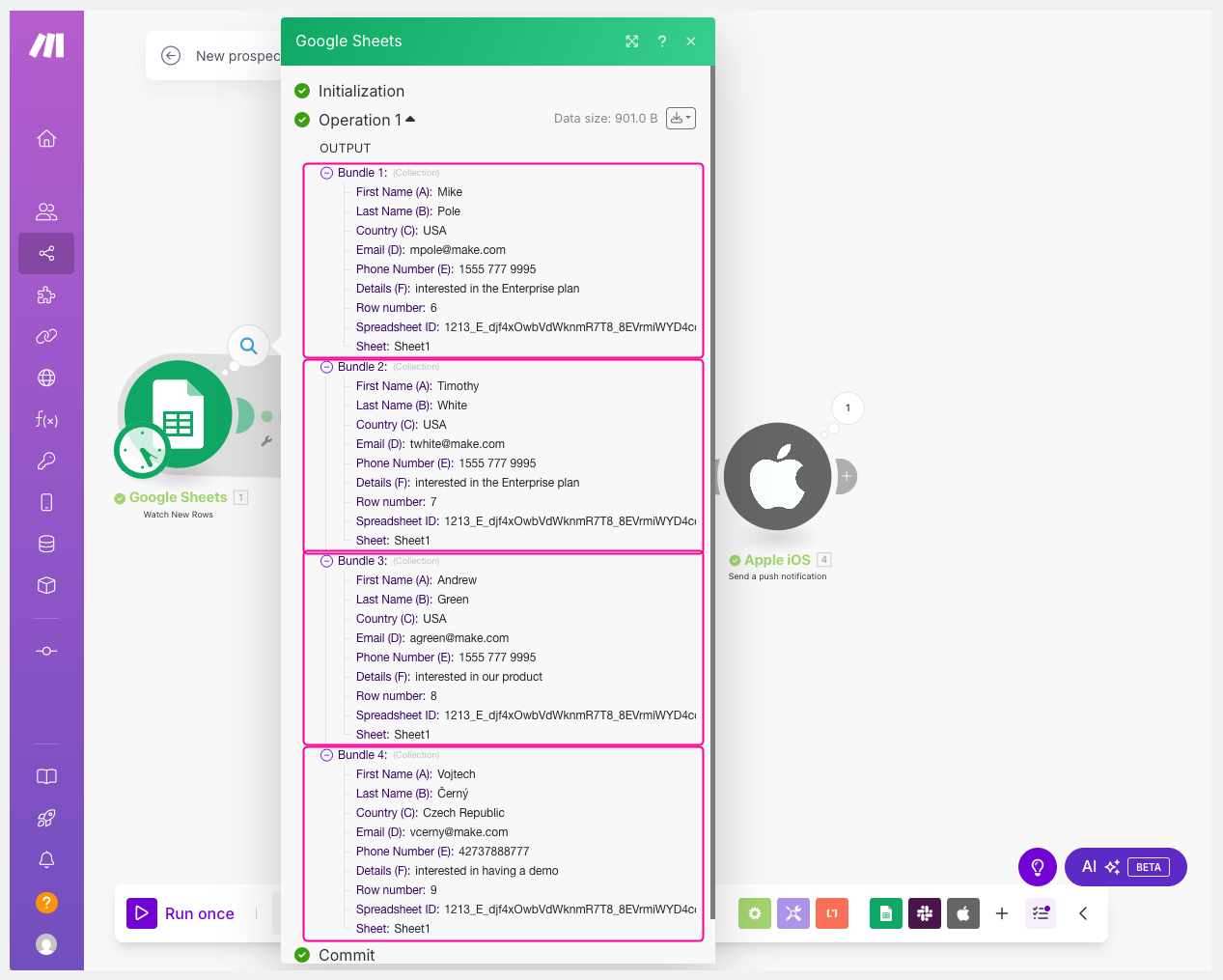Click the email mpole@make.com in Bundle 1

point(458,250)
